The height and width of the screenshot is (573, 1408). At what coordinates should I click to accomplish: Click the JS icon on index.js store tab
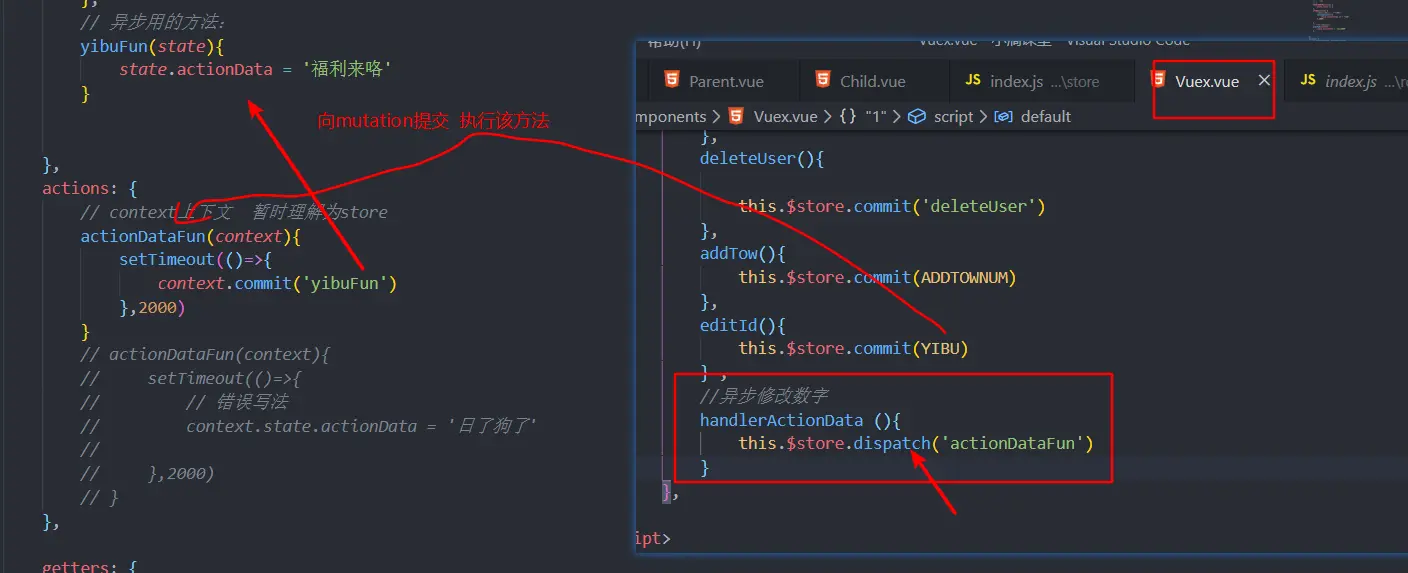pos(972,80)
